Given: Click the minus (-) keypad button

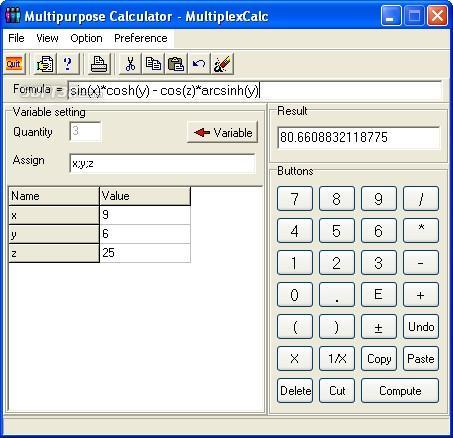Looking at the screenshot, I should pyautogui.click(x=421, y=263).
